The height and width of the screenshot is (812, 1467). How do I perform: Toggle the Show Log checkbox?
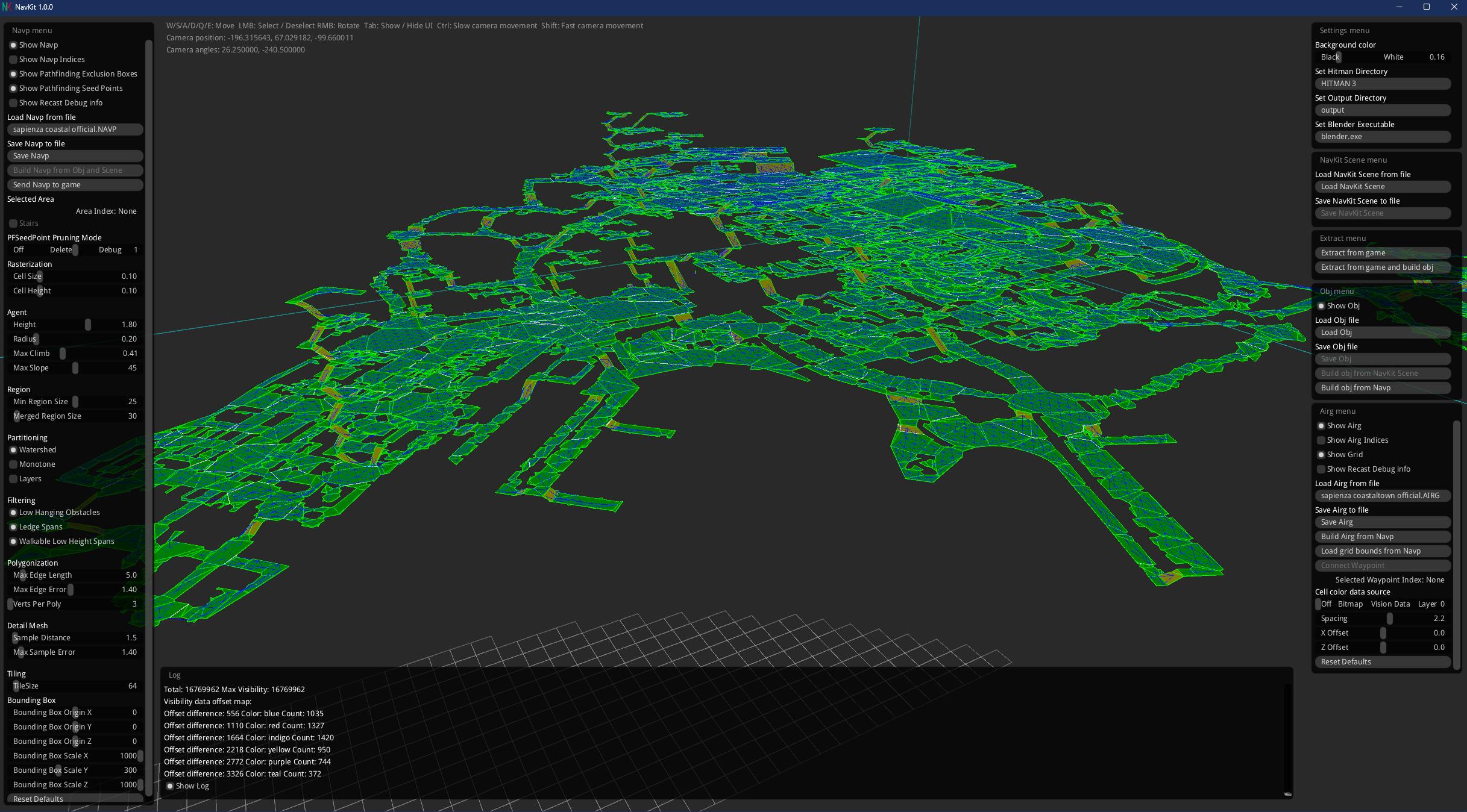[x=170, y=786]
